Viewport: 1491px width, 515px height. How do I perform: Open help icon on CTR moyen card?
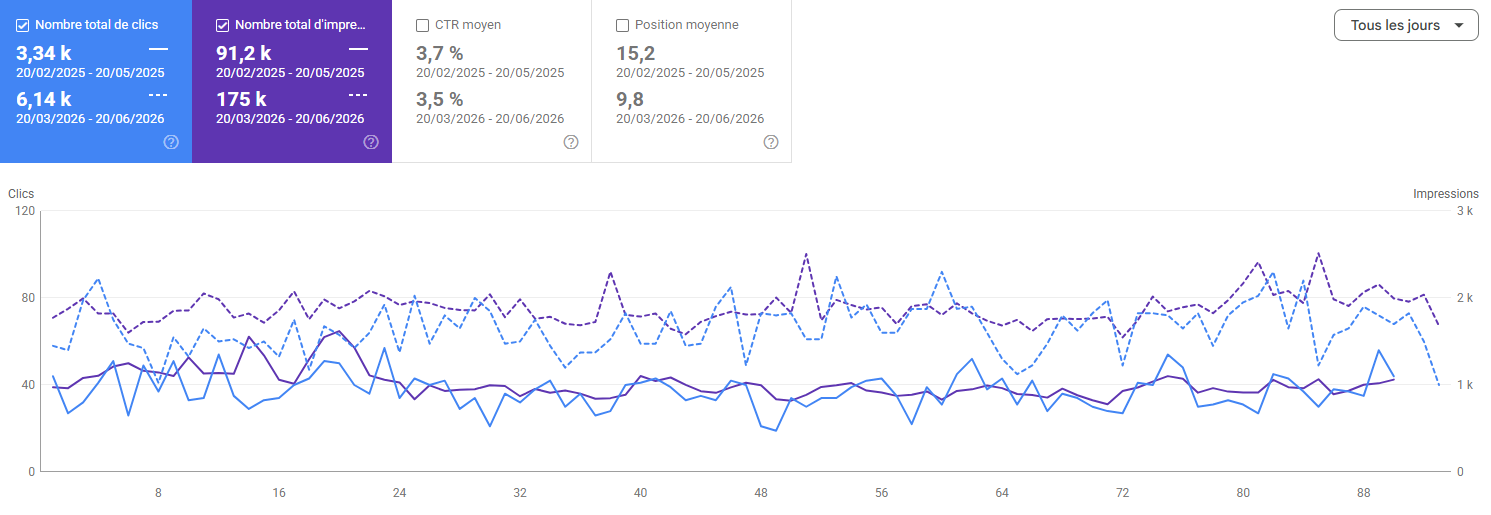(571, 142)
